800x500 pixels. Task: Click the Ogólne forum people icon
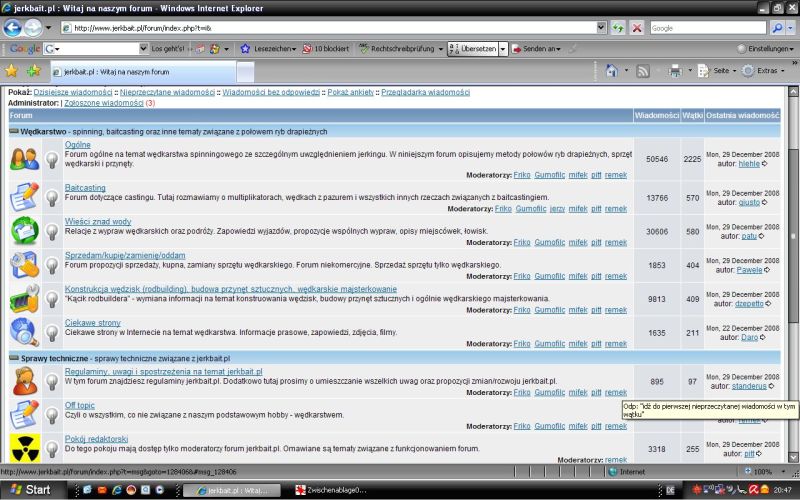(x=24, y=159)
